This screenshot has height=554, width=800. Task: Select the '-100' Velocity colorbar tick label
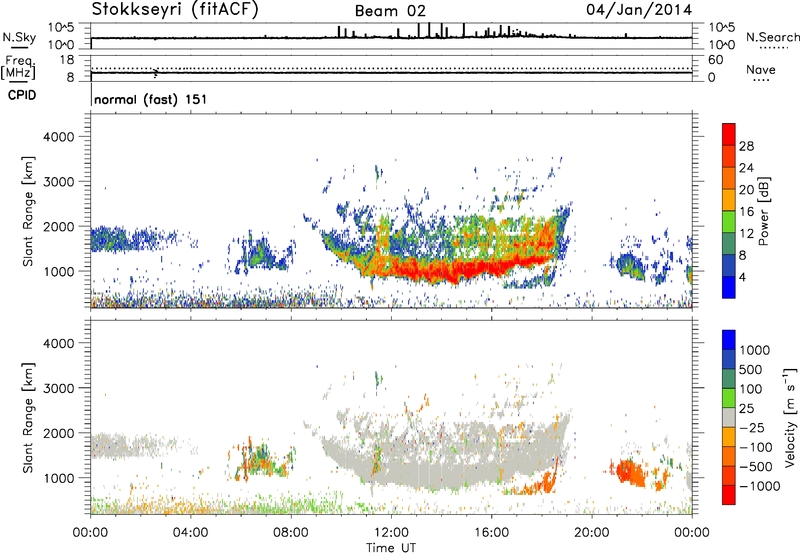755,447
